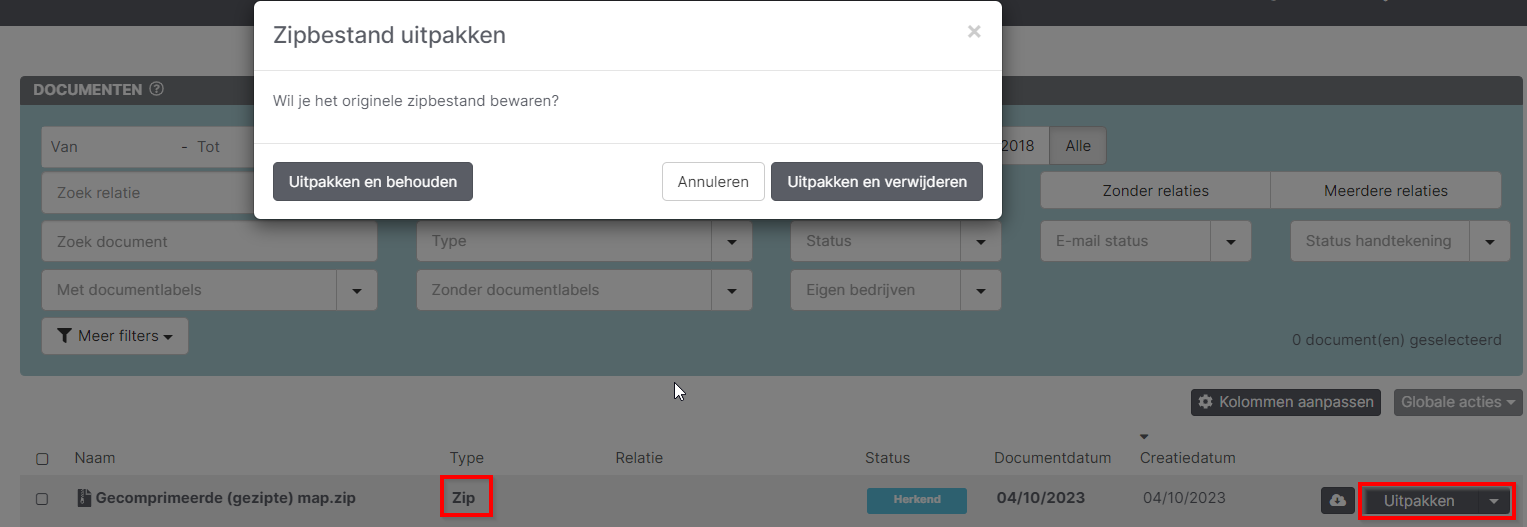Open the E-mail status dropdown

(x=1230, y=241)
